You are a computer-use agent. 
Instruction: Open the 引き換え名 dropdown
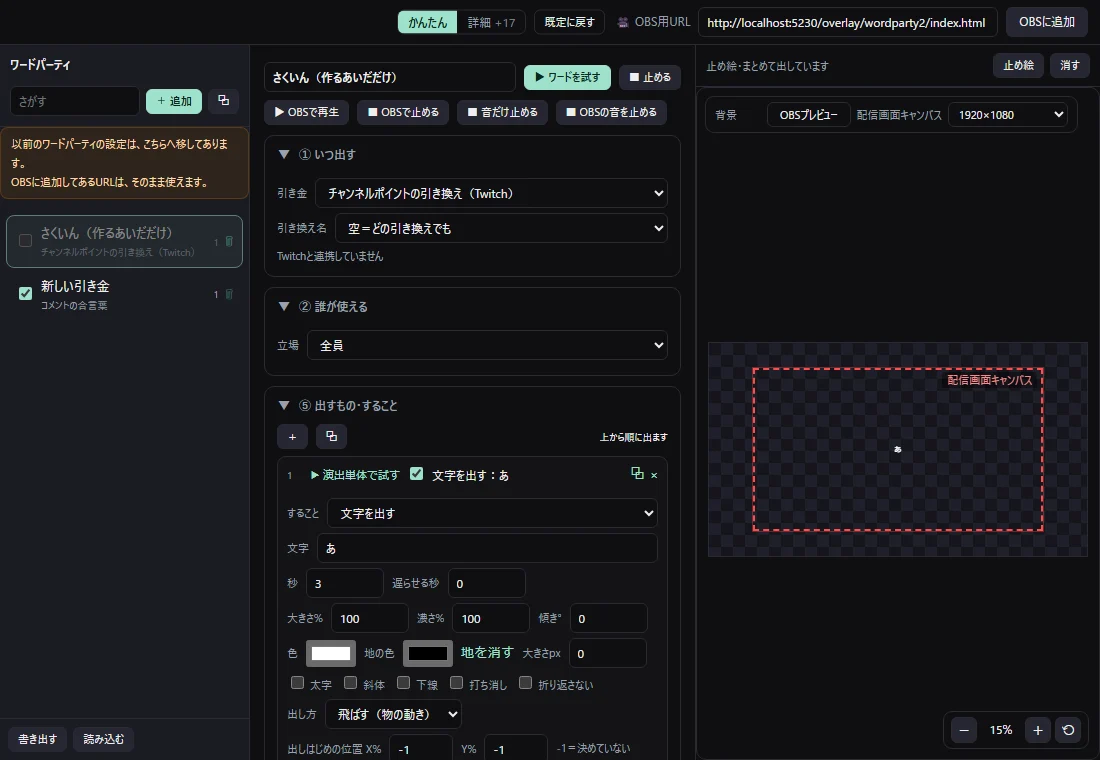point(501,228)
